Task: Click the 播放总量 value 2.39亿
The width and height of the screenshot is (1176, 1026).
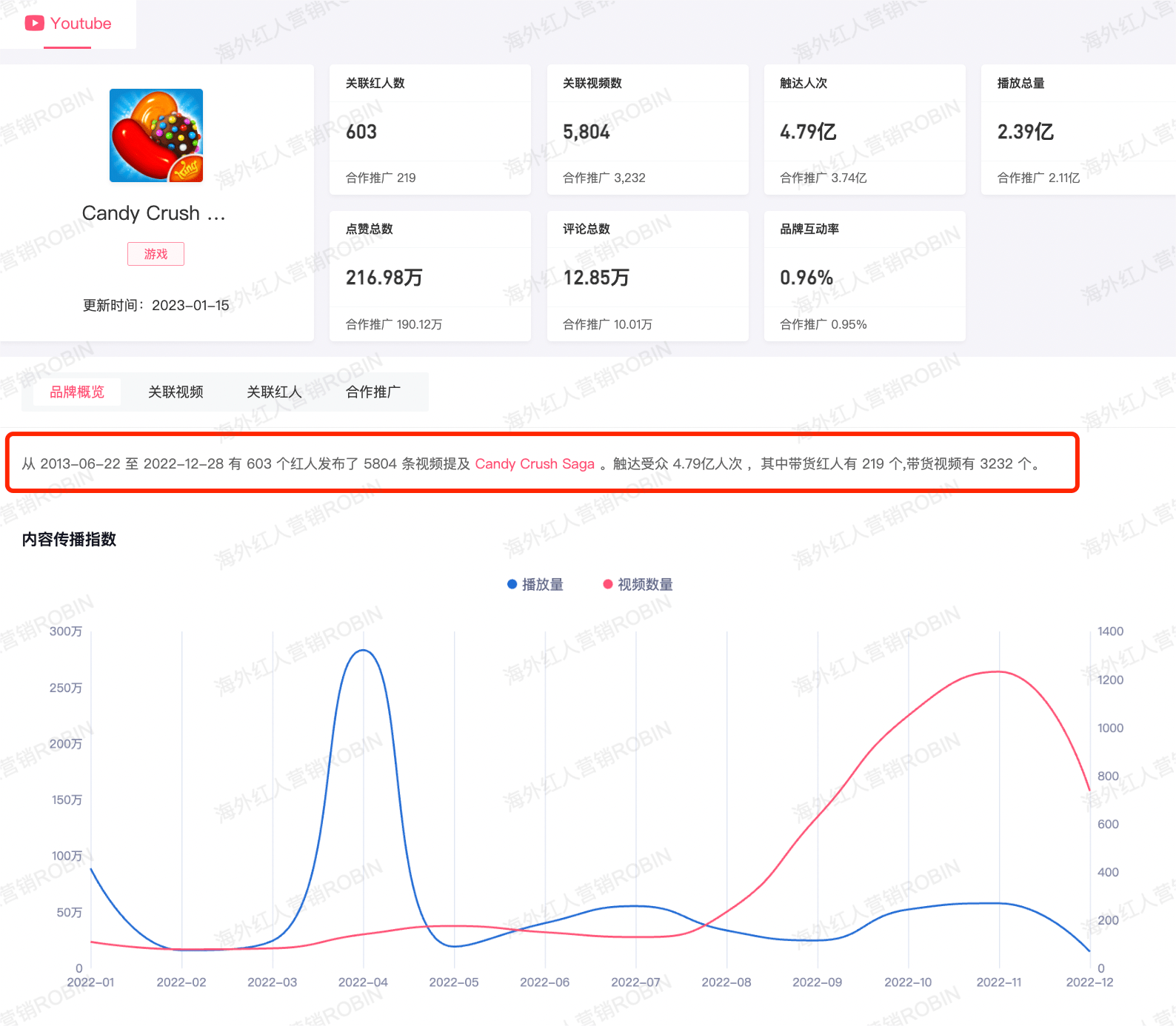Action: (x=1026, y=132)
